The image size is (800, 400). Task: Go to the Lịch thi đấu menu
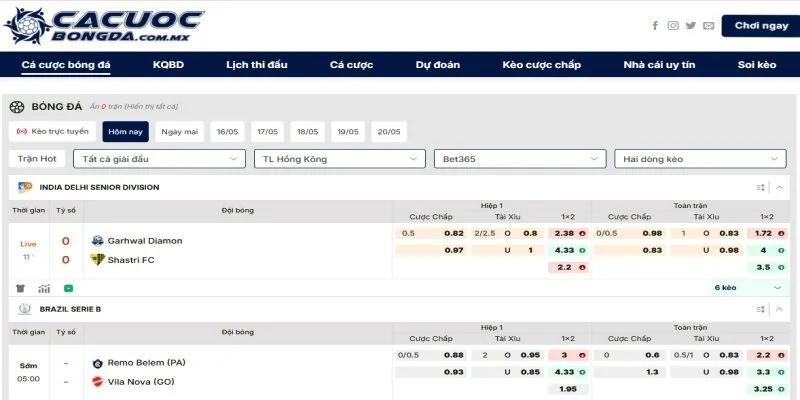point(256,65)
